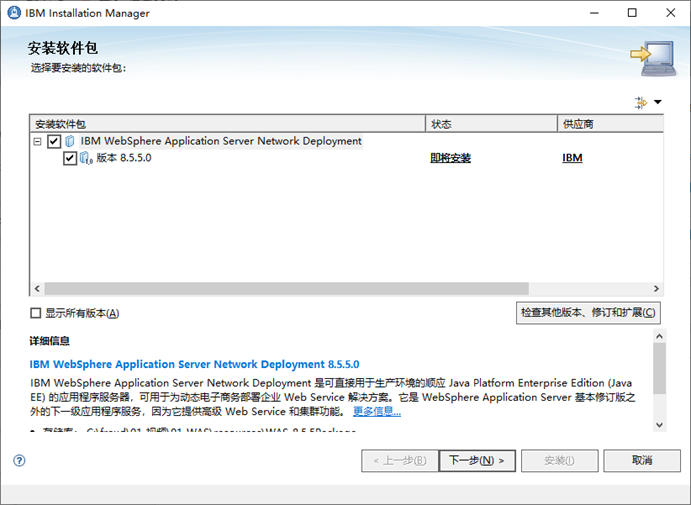
Task: Click the WebSphere package icon in tree
Action: point(70,141)
